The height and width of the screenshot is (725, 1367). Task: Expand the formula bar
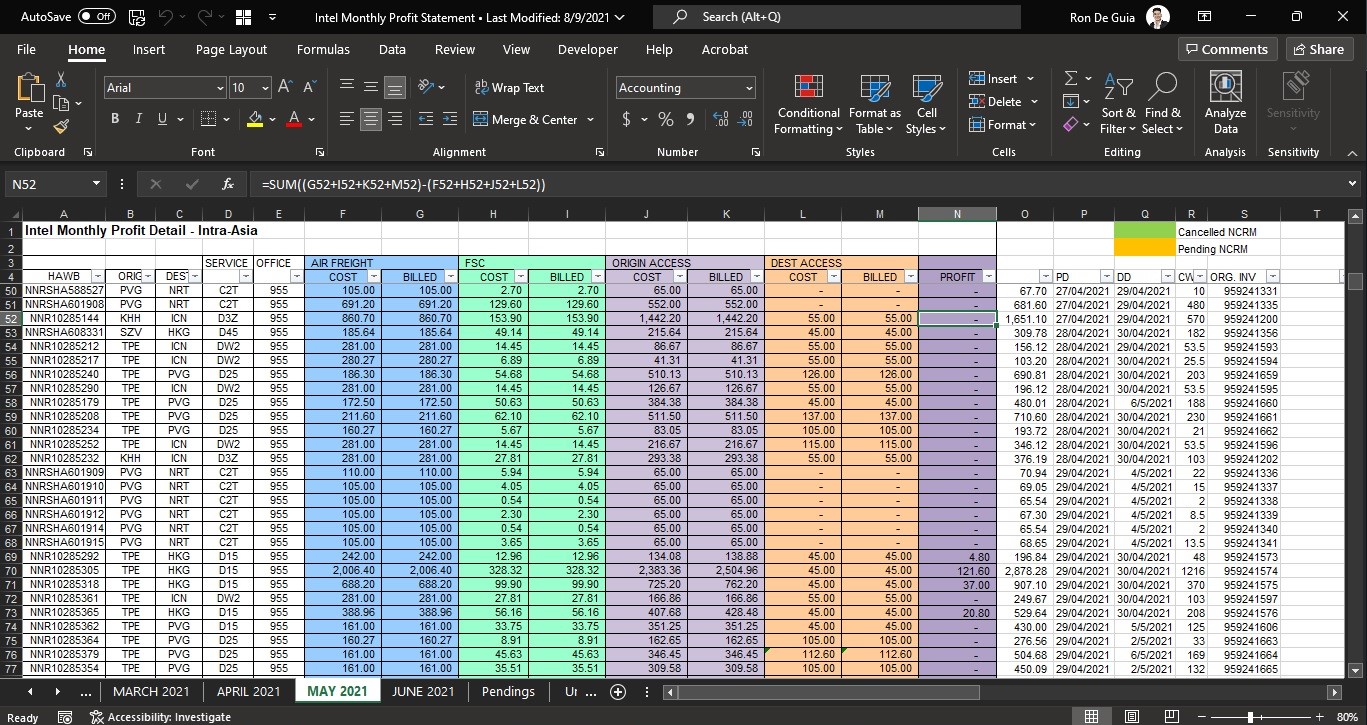[x=1352, y=184]
